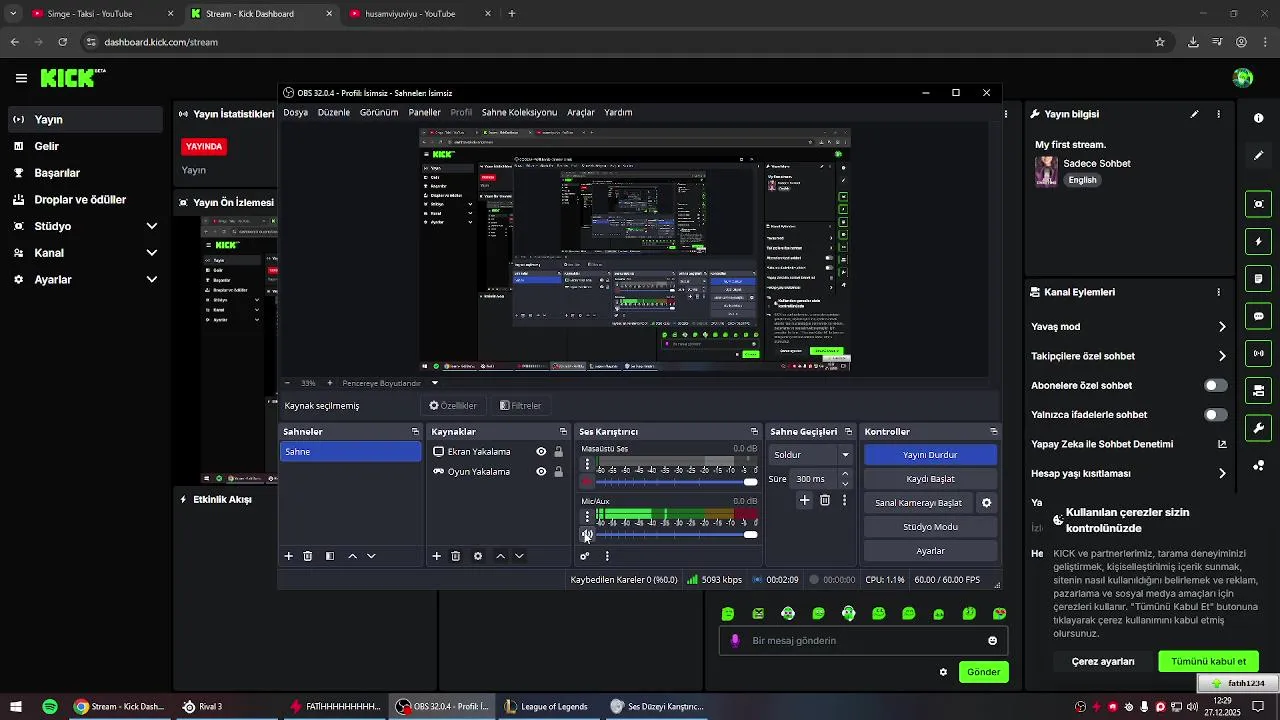
Task: Click Yayını Durdur to stop streaming
Action: 930,455
